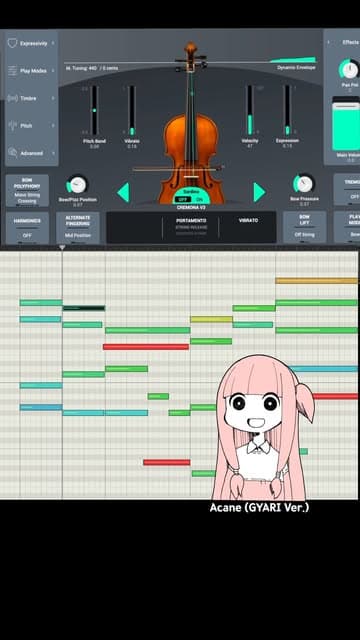Click the VIBRATO label in the black display
Image resolution: width=360 pixels, height=640 pixels.
click(x=248, y=220)
